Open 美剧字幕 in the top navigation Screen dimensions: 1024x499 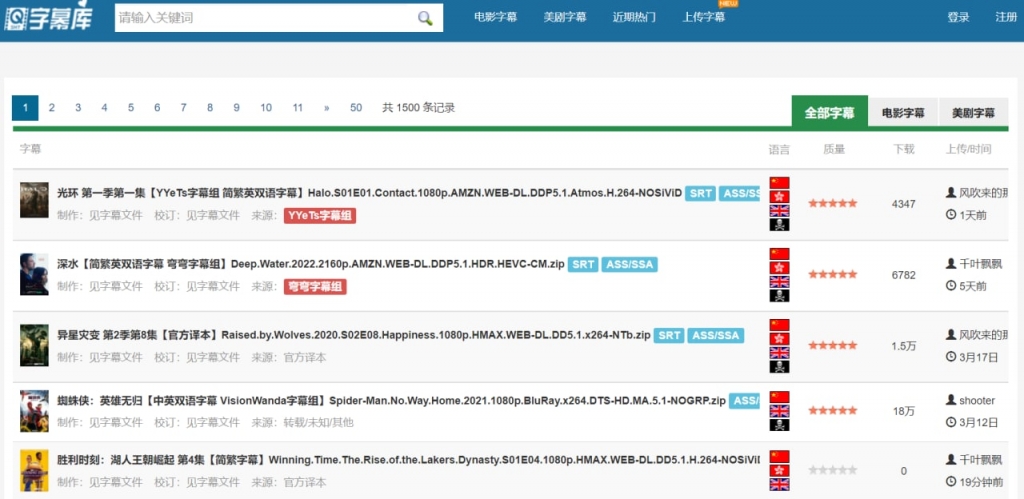565,18
